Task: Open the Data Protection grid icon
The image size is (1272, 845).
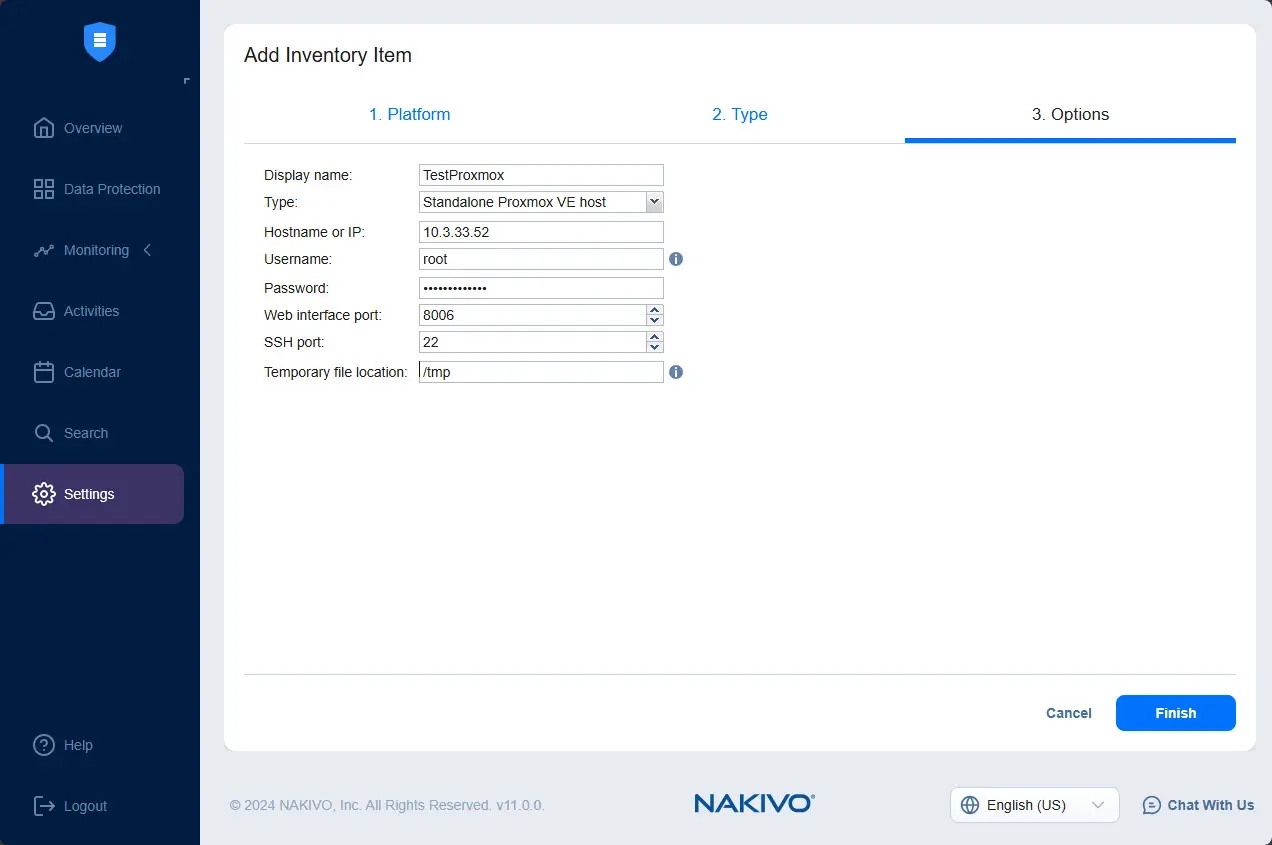Action: (x=44, y=189)
